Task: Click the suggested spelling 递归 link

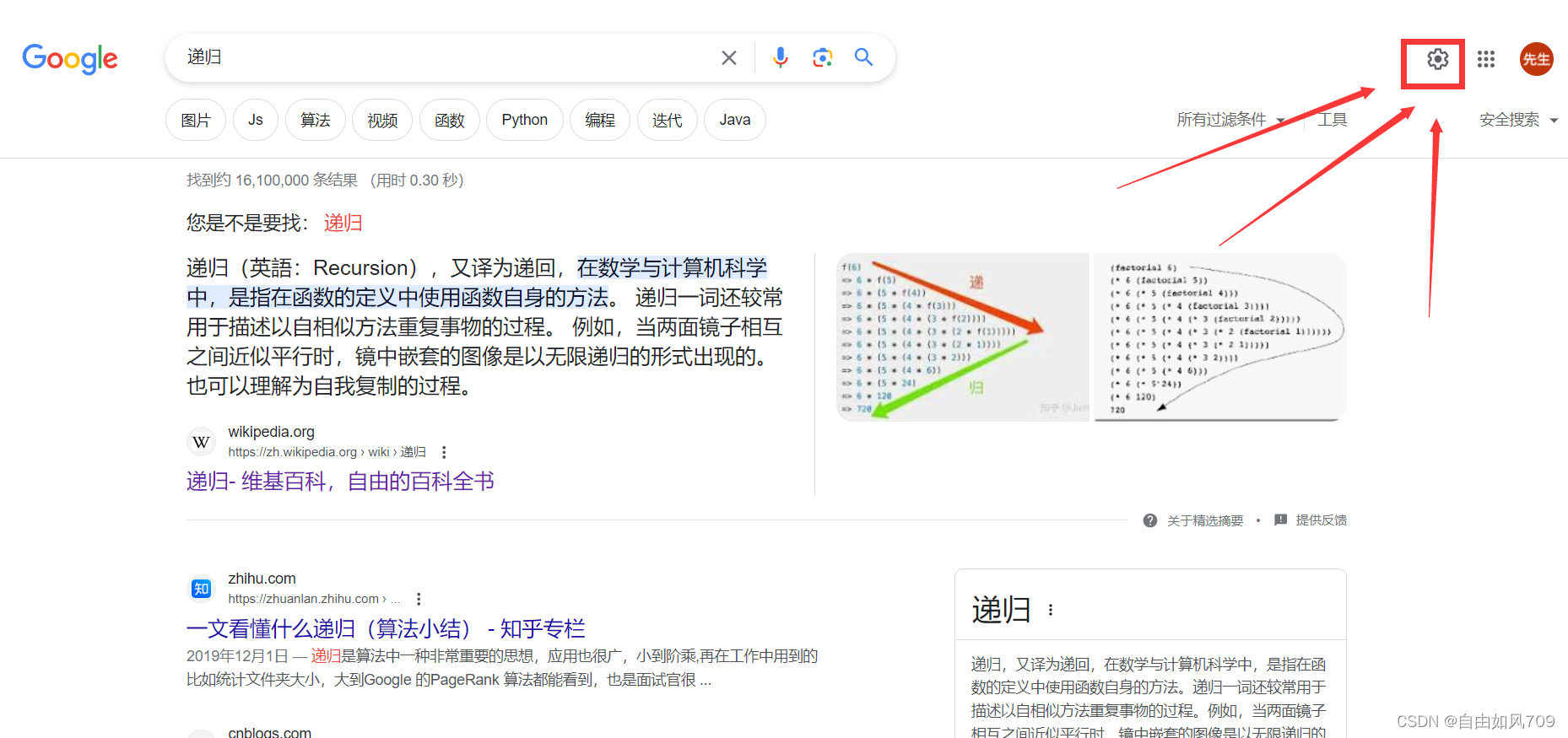Action: tap(343, 223)
